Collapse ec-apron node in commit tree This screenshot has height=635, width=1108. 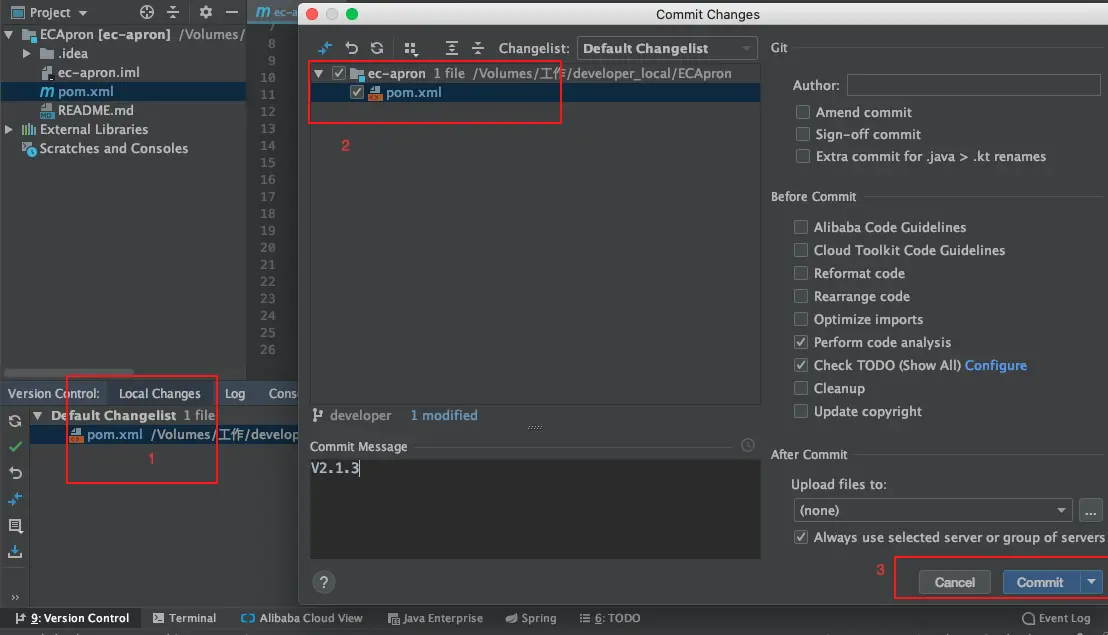click(319, 73)
